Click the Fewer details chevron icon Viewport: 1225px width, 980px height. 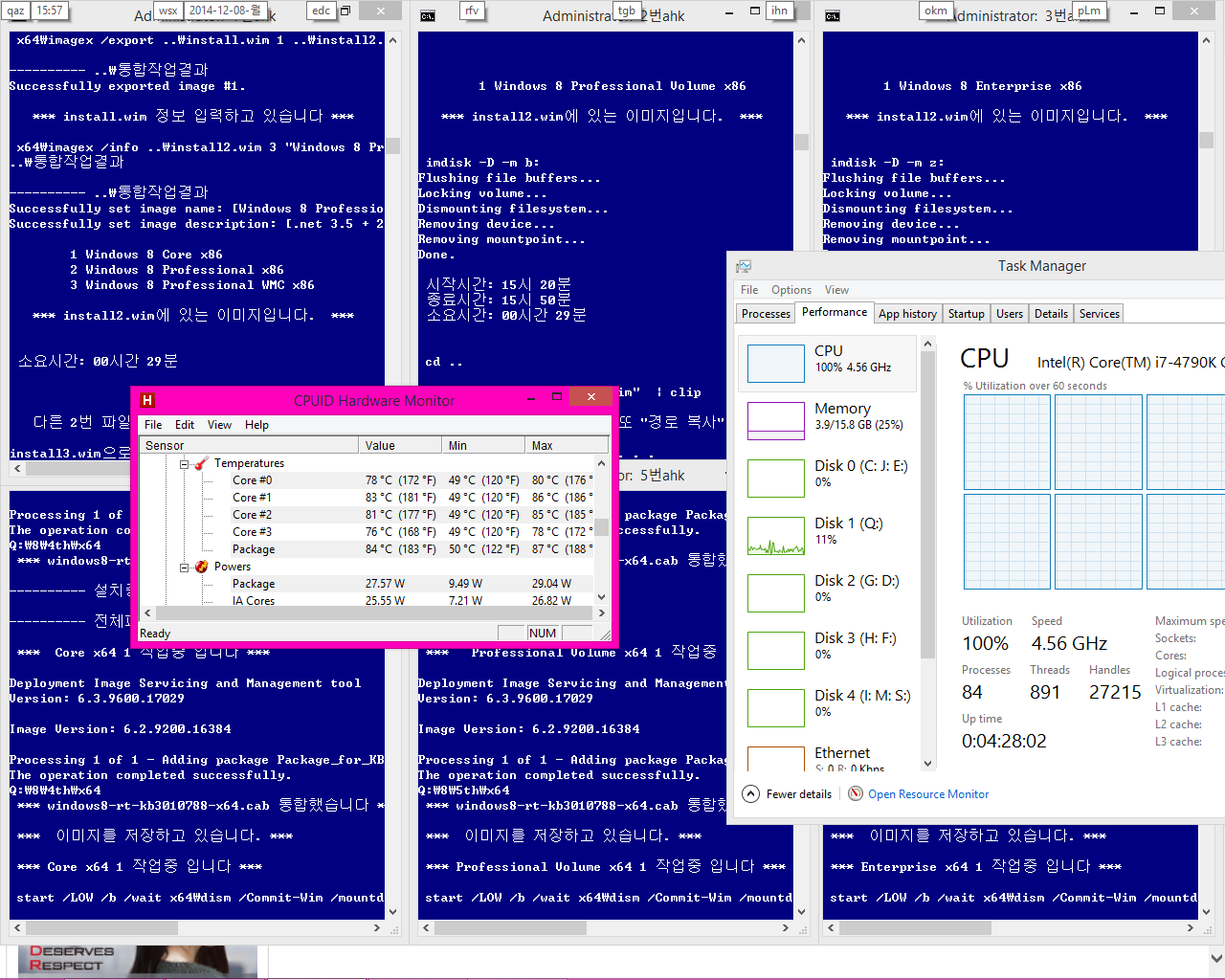[x=751, y=793]
